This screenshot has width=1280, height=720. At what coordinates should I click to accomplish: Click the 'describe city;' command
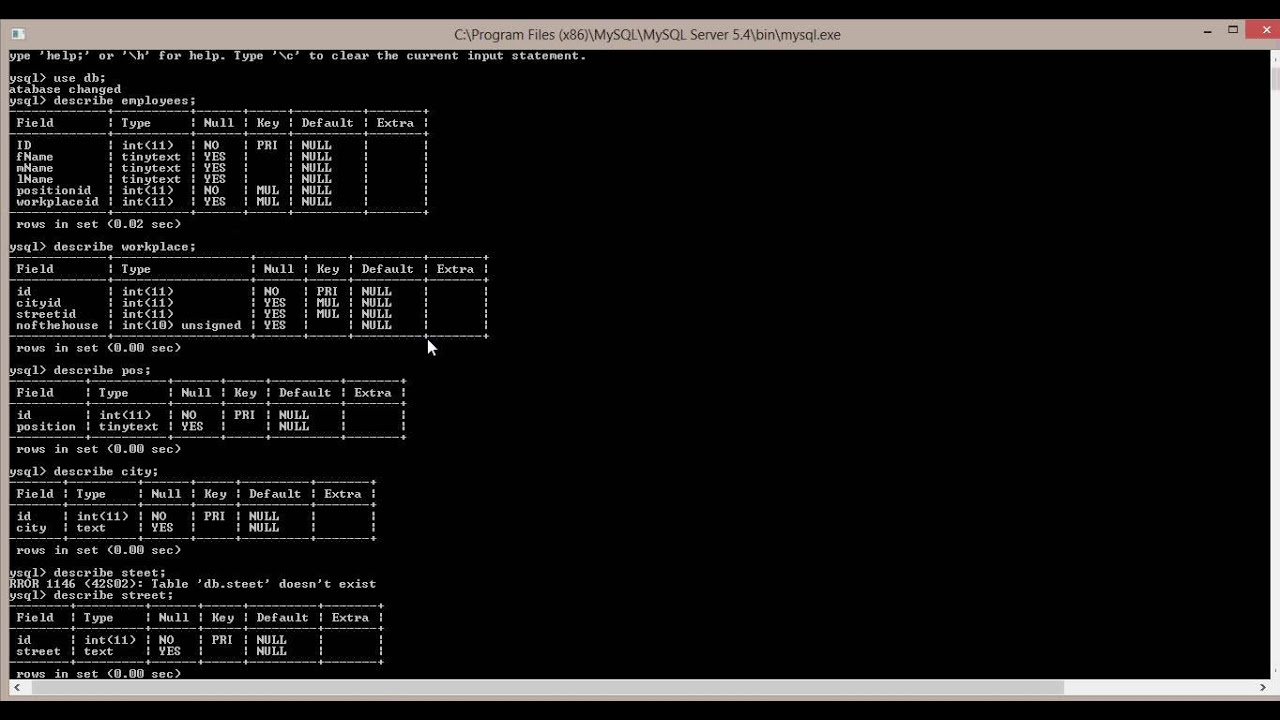click(83, 471)
